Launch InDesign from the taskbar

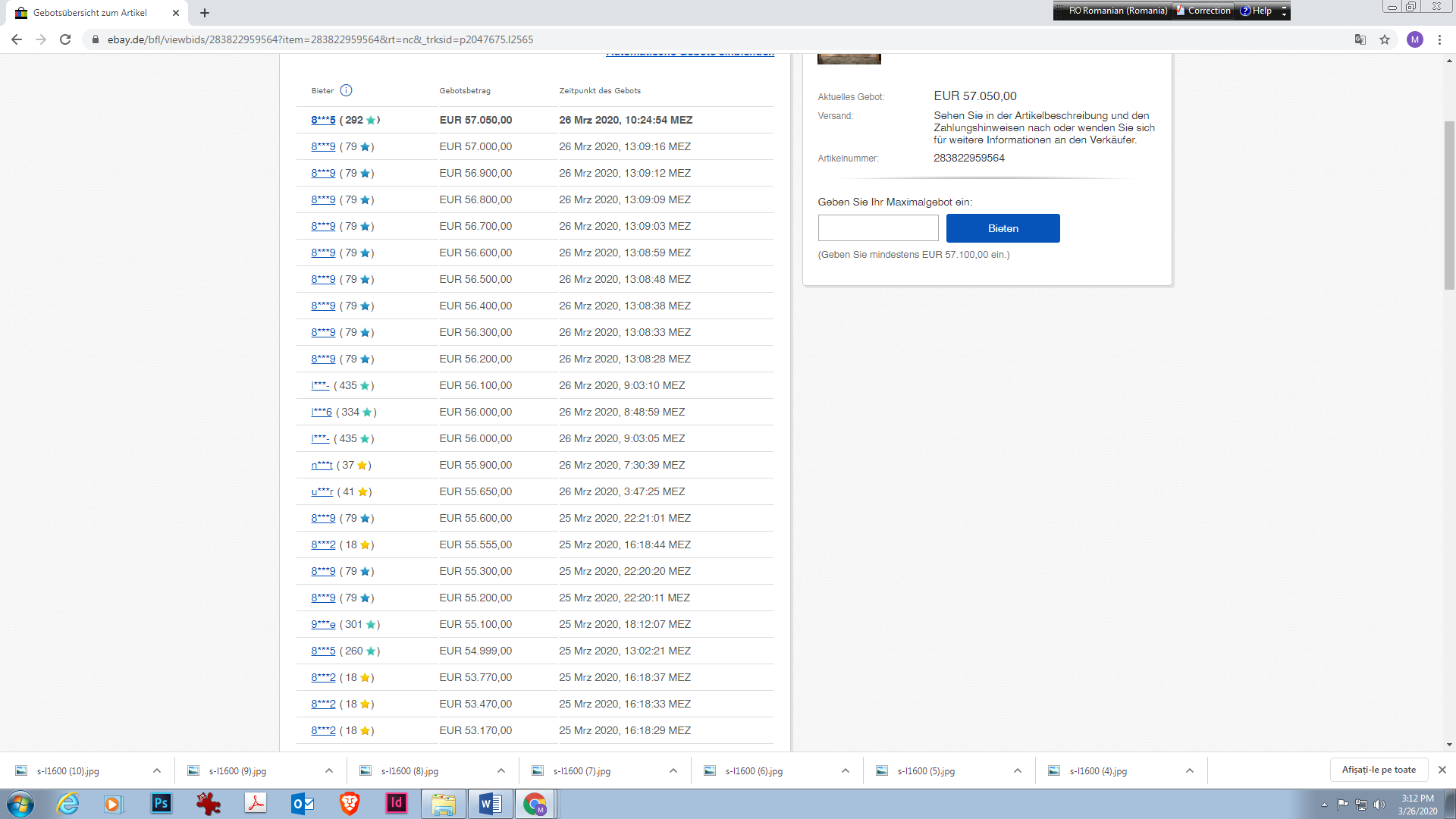pyautogui.click(x=397, y=803)
